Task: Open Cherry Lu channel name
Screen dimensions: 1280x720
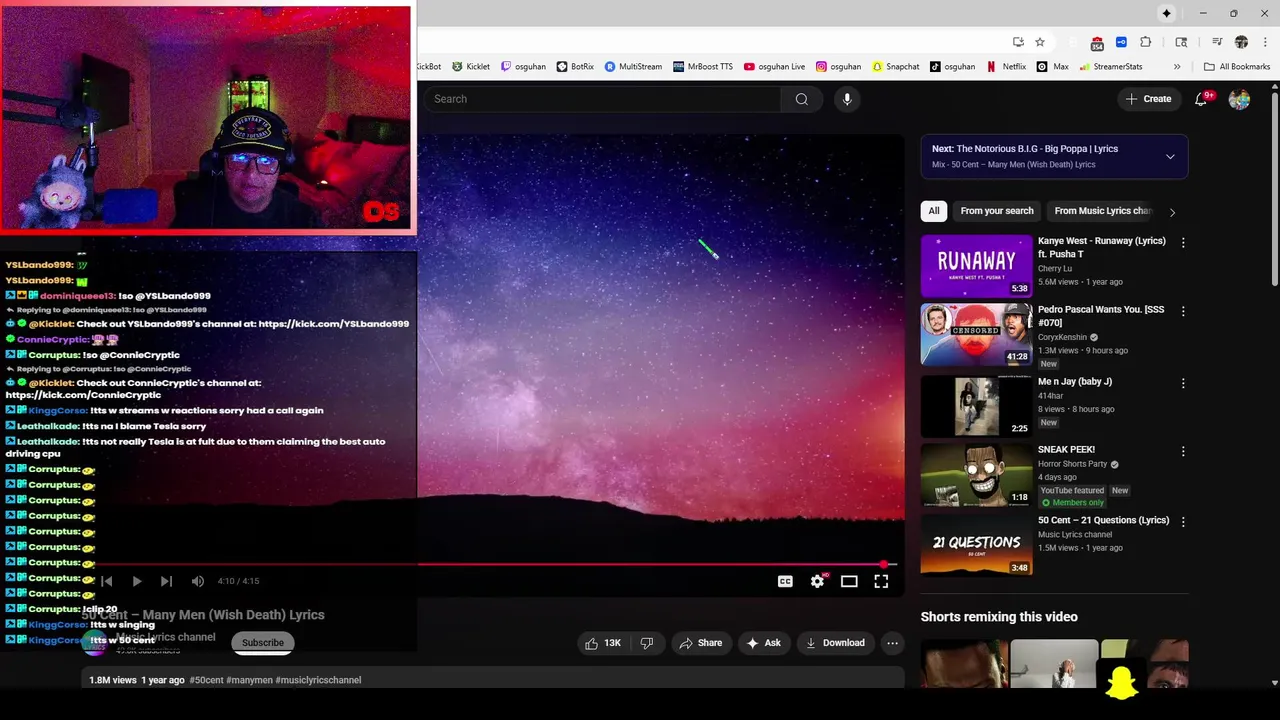Action: coord(1054,268)
